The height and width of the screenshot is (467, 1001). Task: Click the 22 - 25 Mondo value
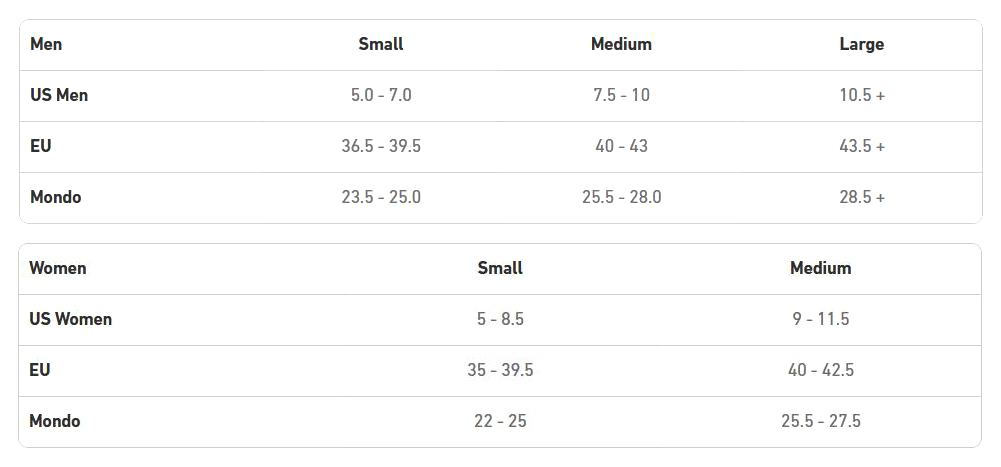(x=500, y=421)
